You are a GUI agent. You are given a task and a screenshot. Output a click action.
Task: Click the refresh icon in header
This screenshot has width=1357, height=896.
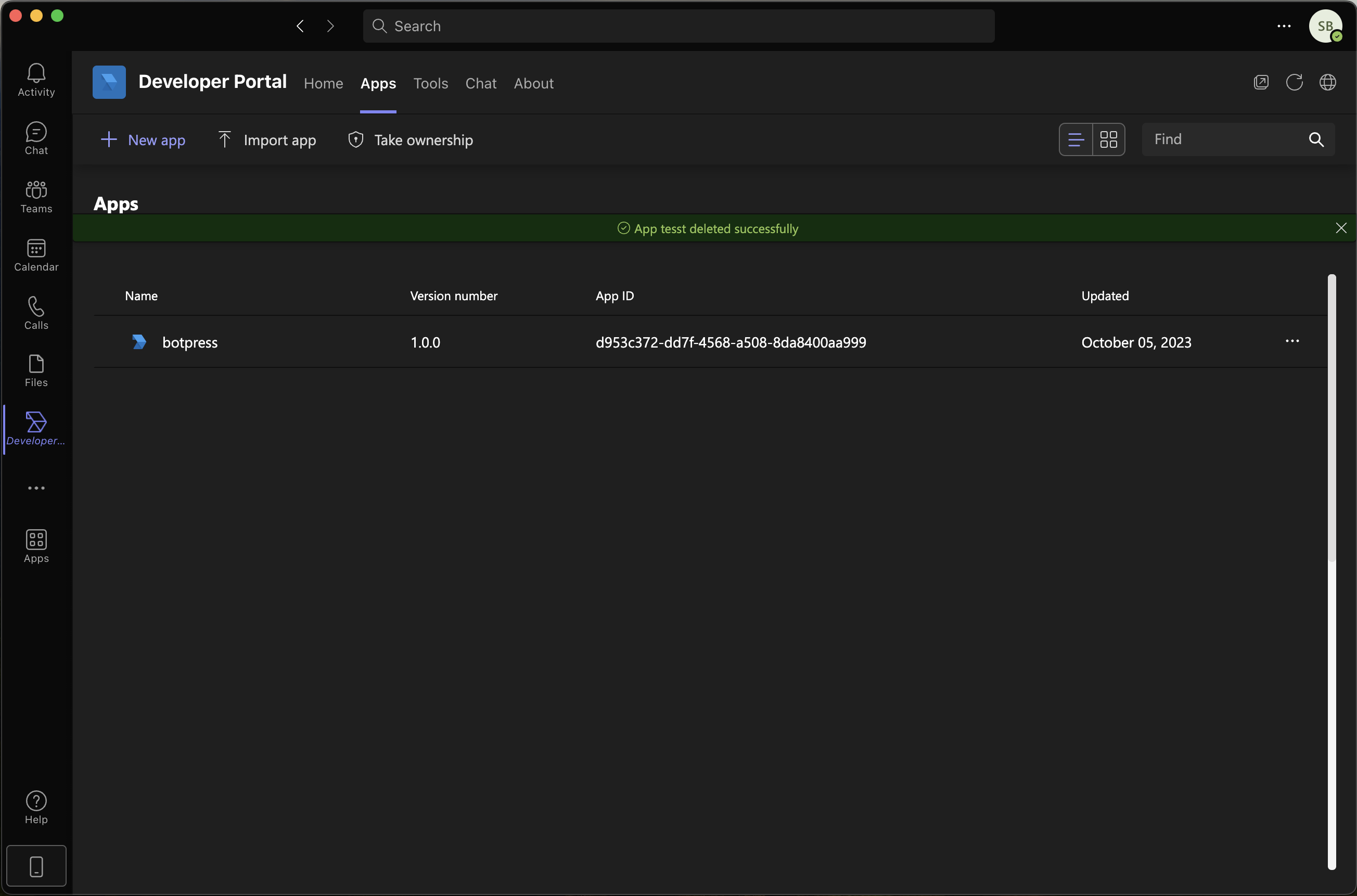click(x=1294, y=82)
